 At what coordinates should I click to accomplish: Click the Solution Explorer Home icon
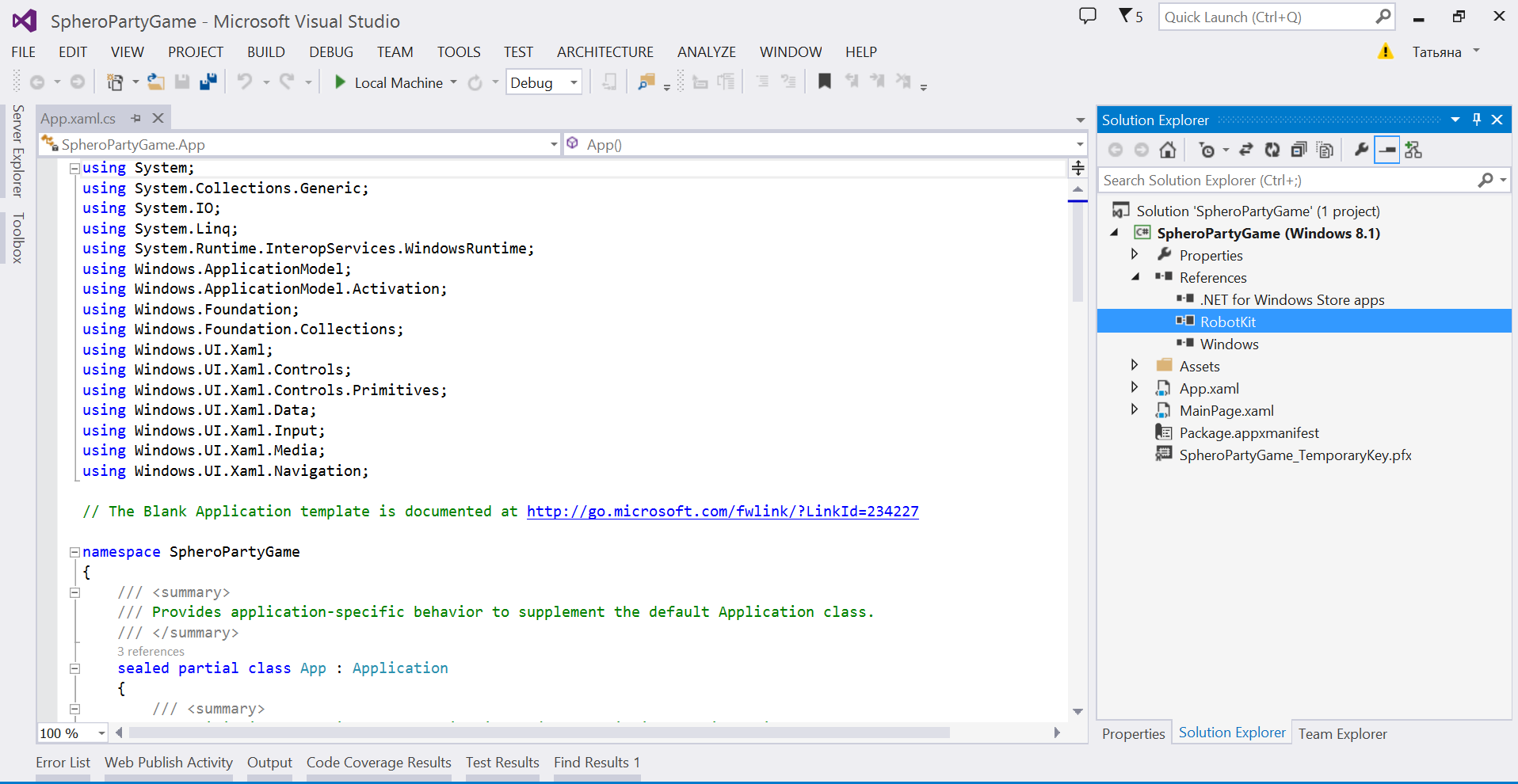1168,150
